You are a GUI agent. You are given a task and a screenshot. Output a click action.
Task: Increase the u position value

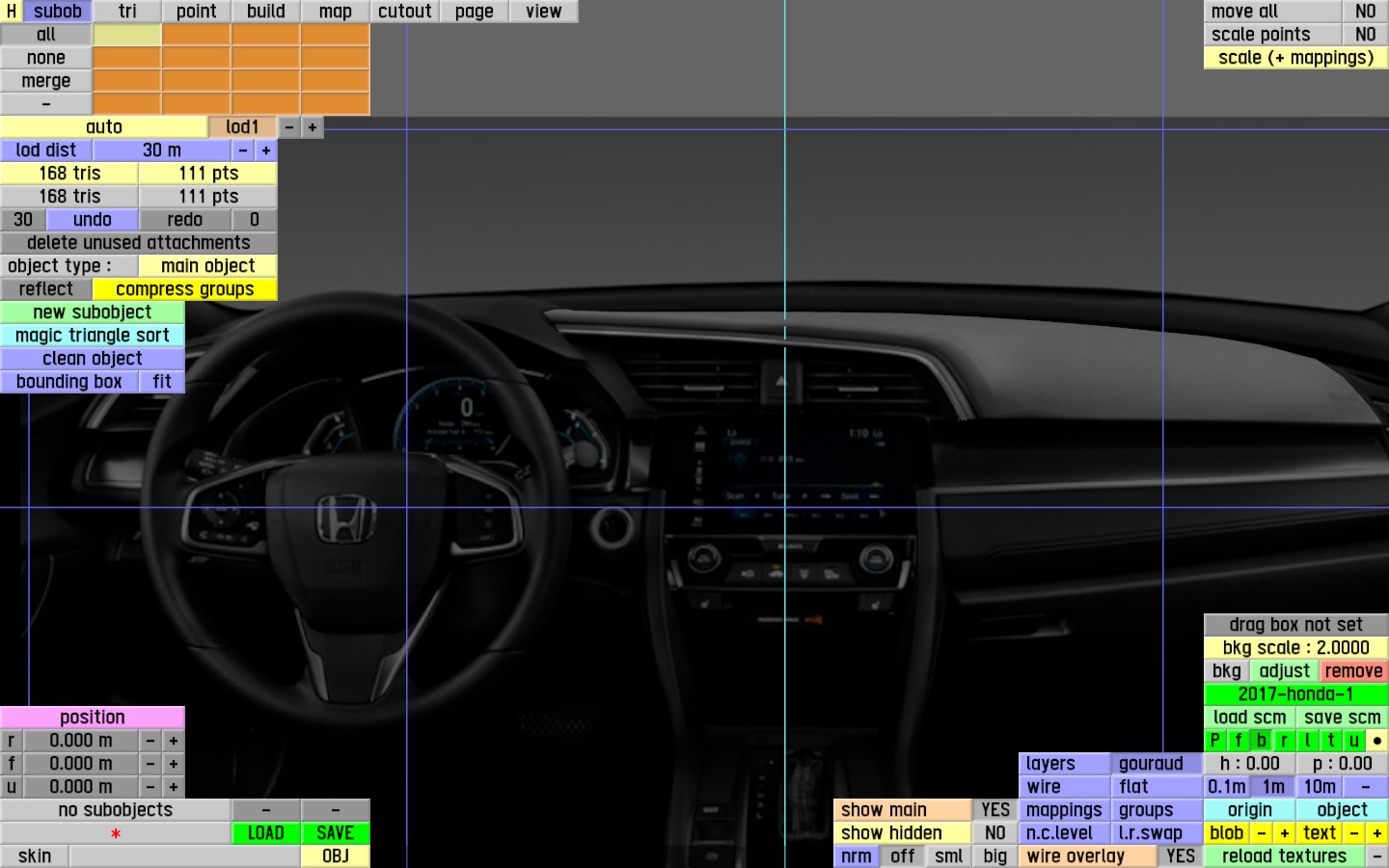coord(174,787)
